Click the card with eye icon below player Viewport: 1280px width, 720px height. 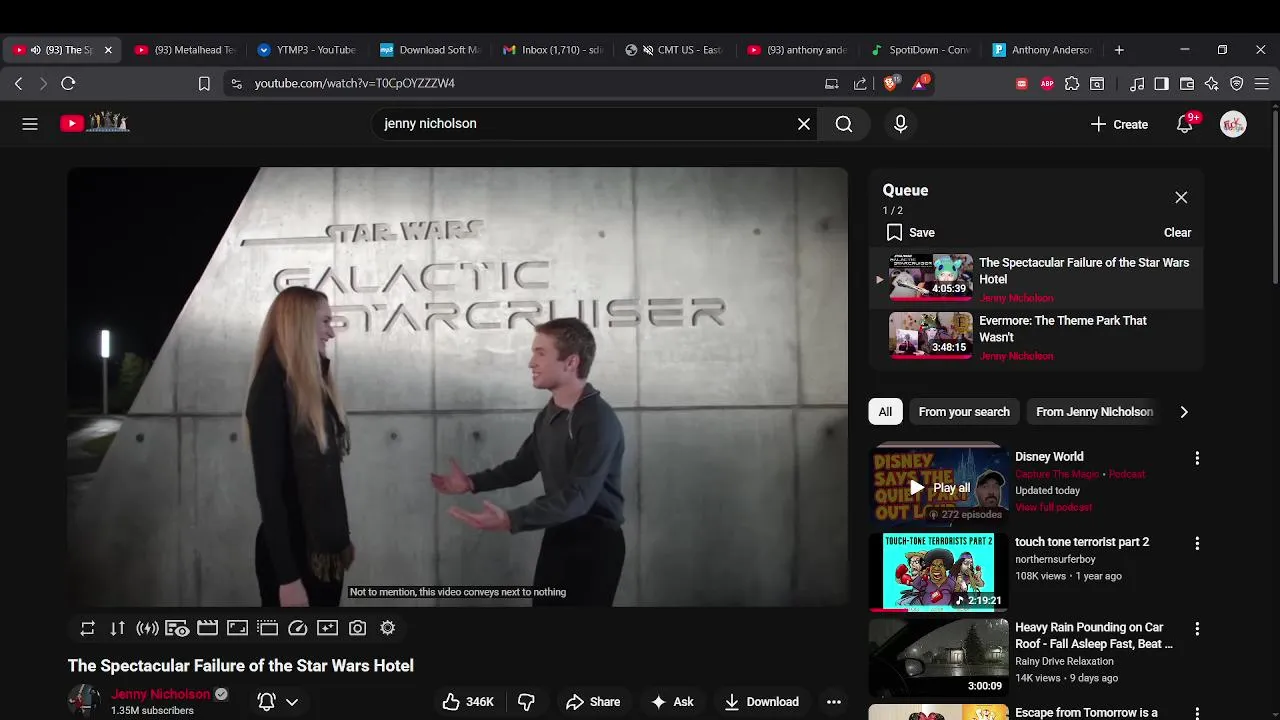(x=177, y=628)
